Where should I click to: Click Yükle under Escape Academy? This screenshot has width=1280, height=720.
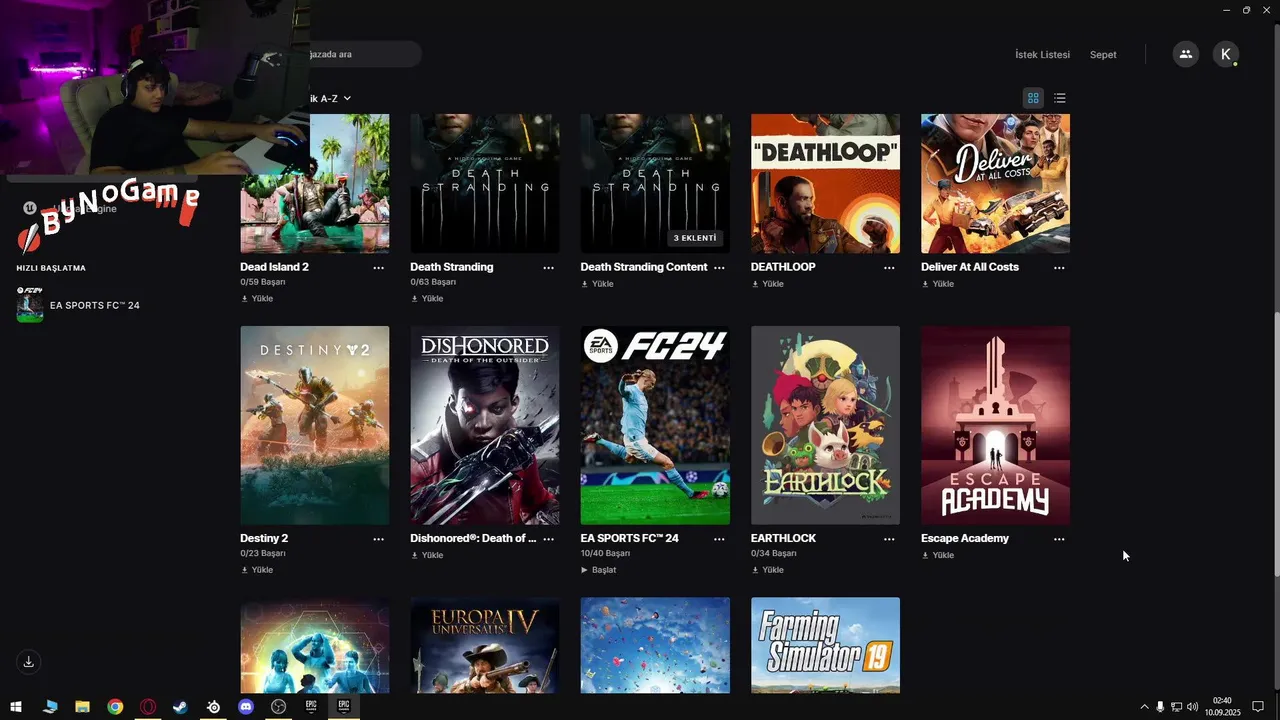click(937, 555)
